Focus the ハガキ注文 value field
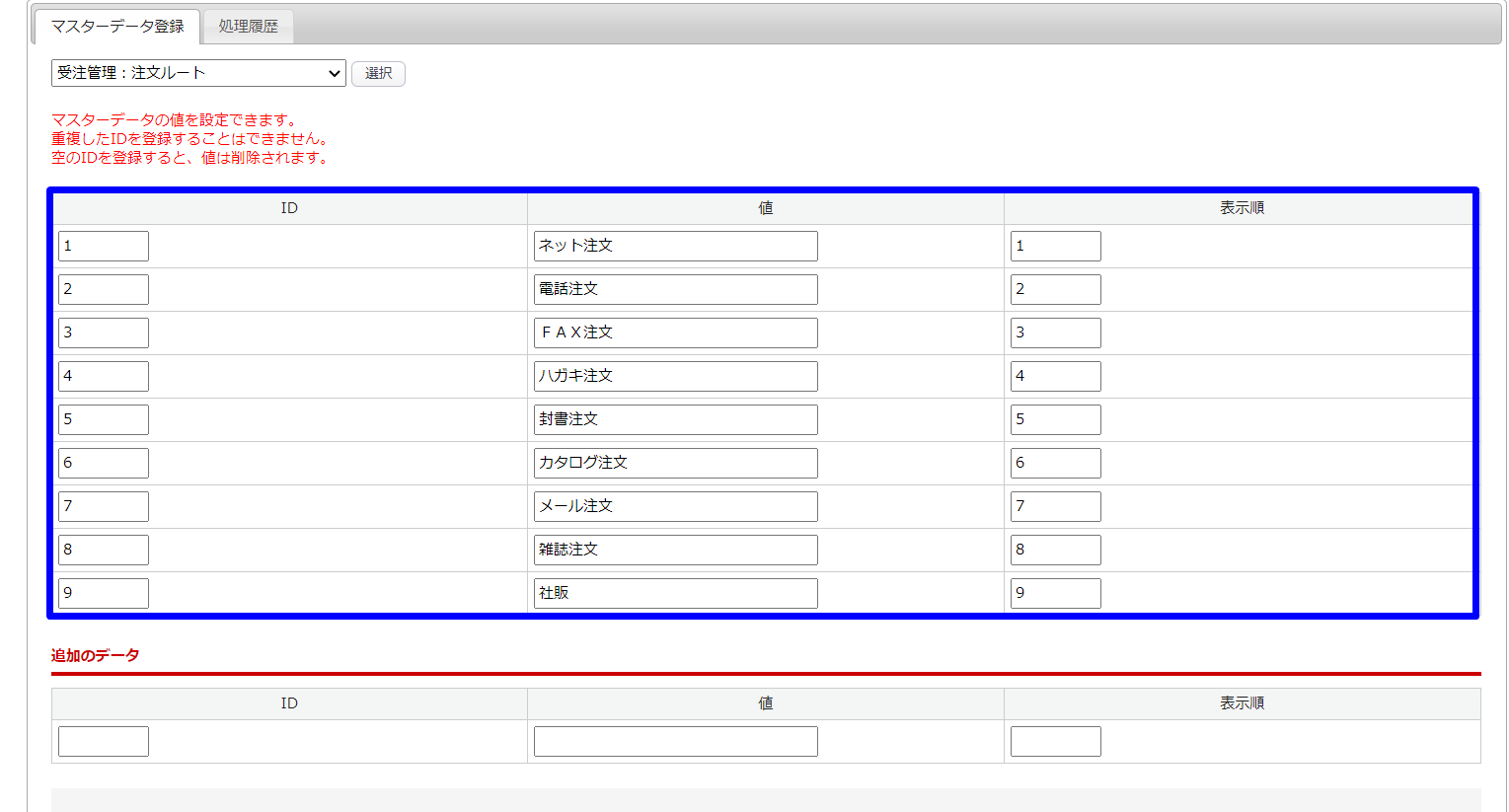The image size is (1509, 812). pos(675,377)
